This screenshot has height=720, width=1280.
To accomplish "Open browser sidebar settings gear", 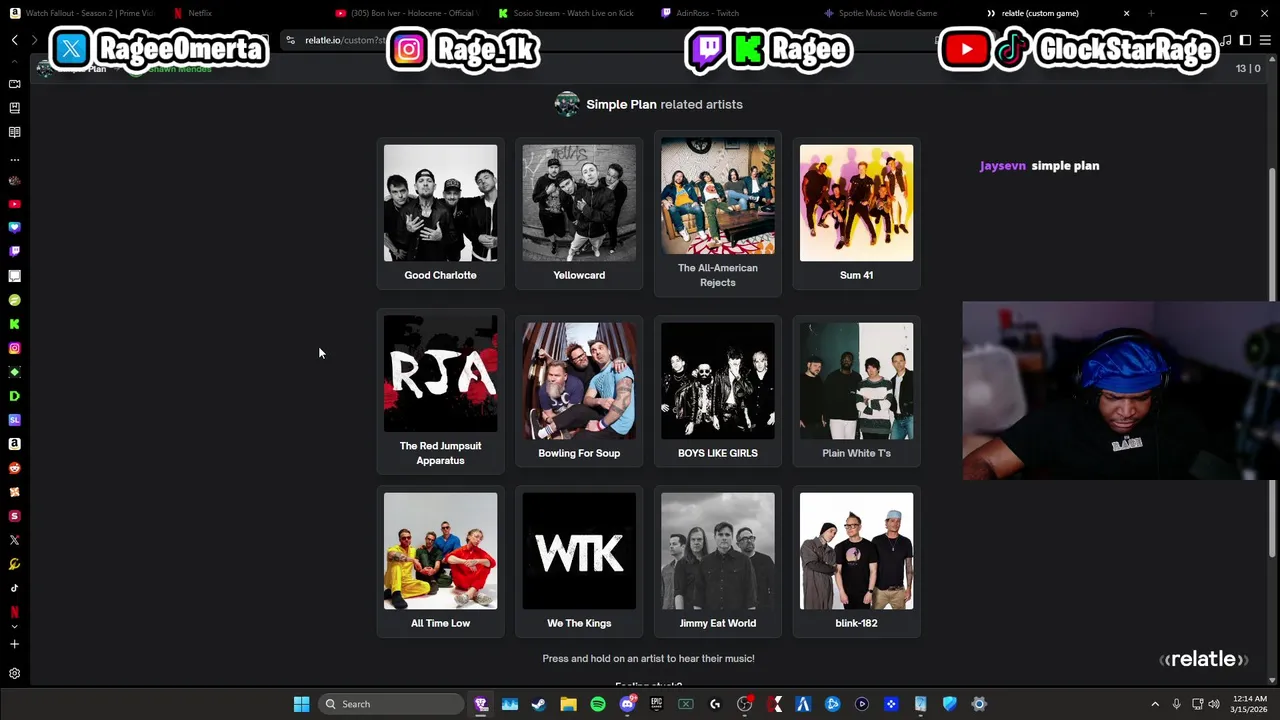I will pyautogui.click(x=14, y=674).
